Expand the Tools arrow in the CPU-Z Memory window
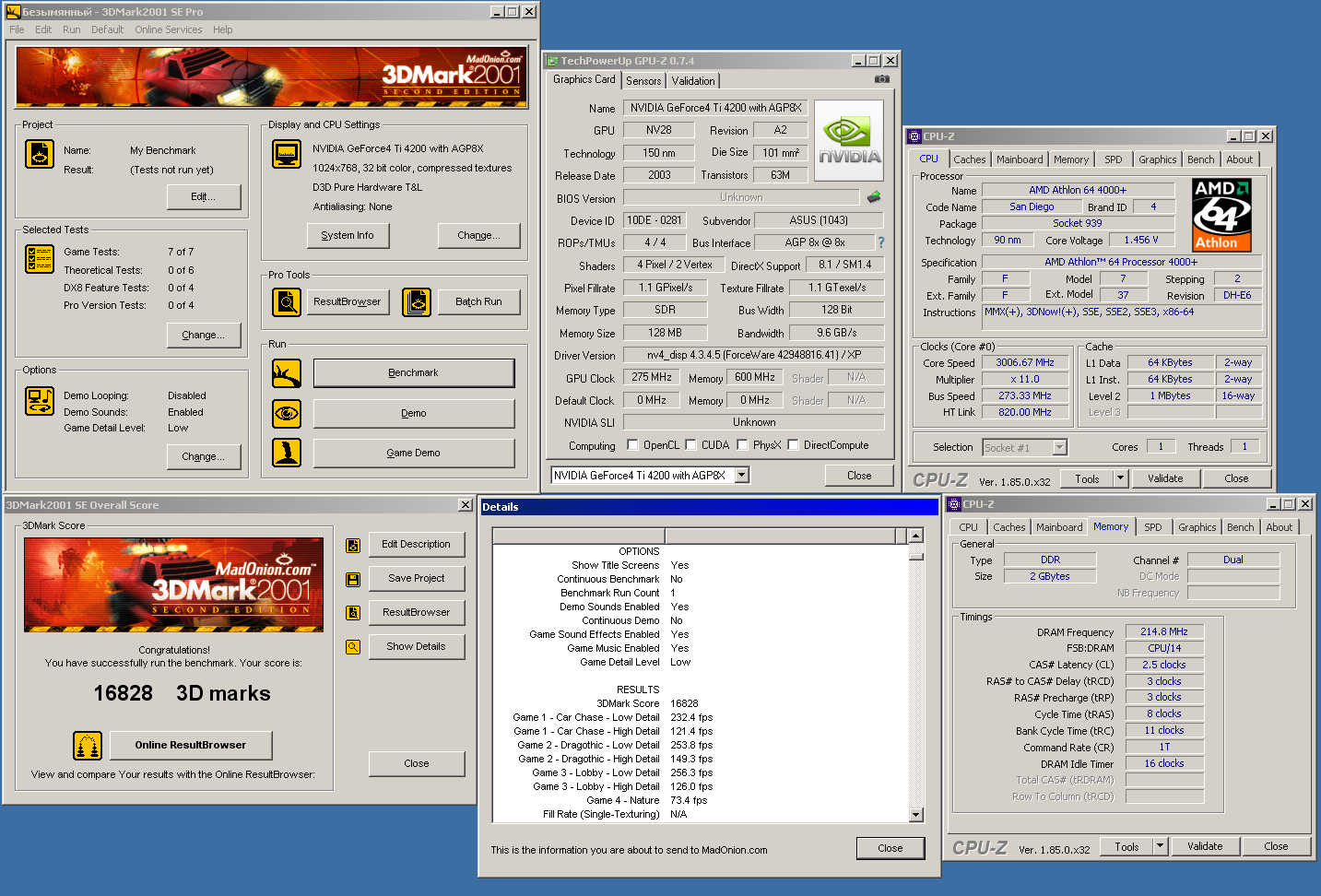 pos(1161,846)
